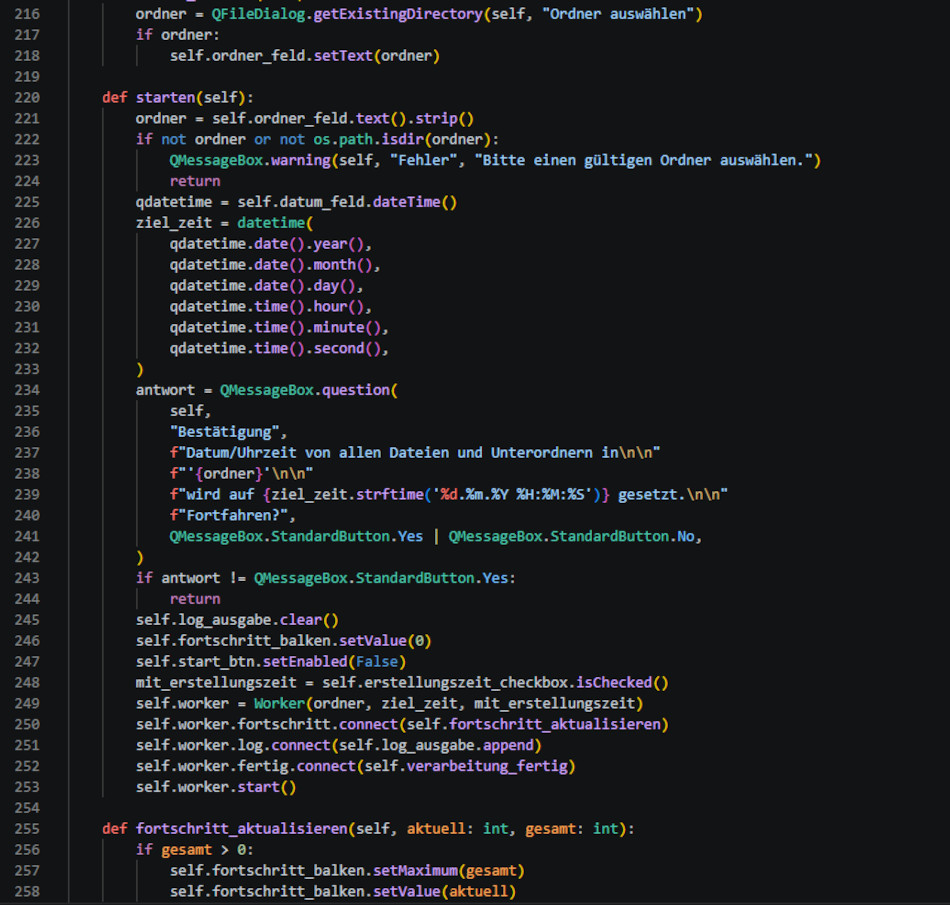This screenshot has height=905, width=950.
Task: Click 'QMessageBox.StandardButton.No' on line 241
Action: click(571, 536)
